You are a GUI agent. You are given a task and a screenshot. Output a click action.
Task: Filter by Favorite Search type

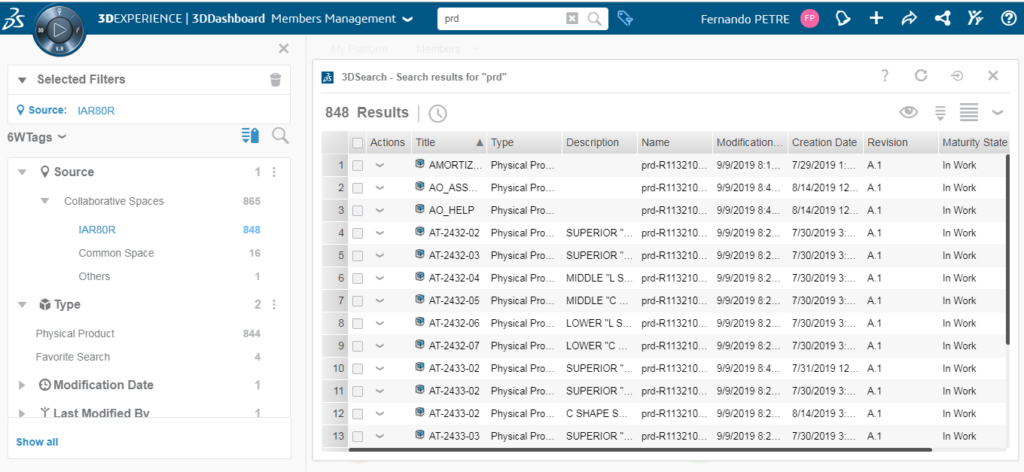(x=72, y=357)
